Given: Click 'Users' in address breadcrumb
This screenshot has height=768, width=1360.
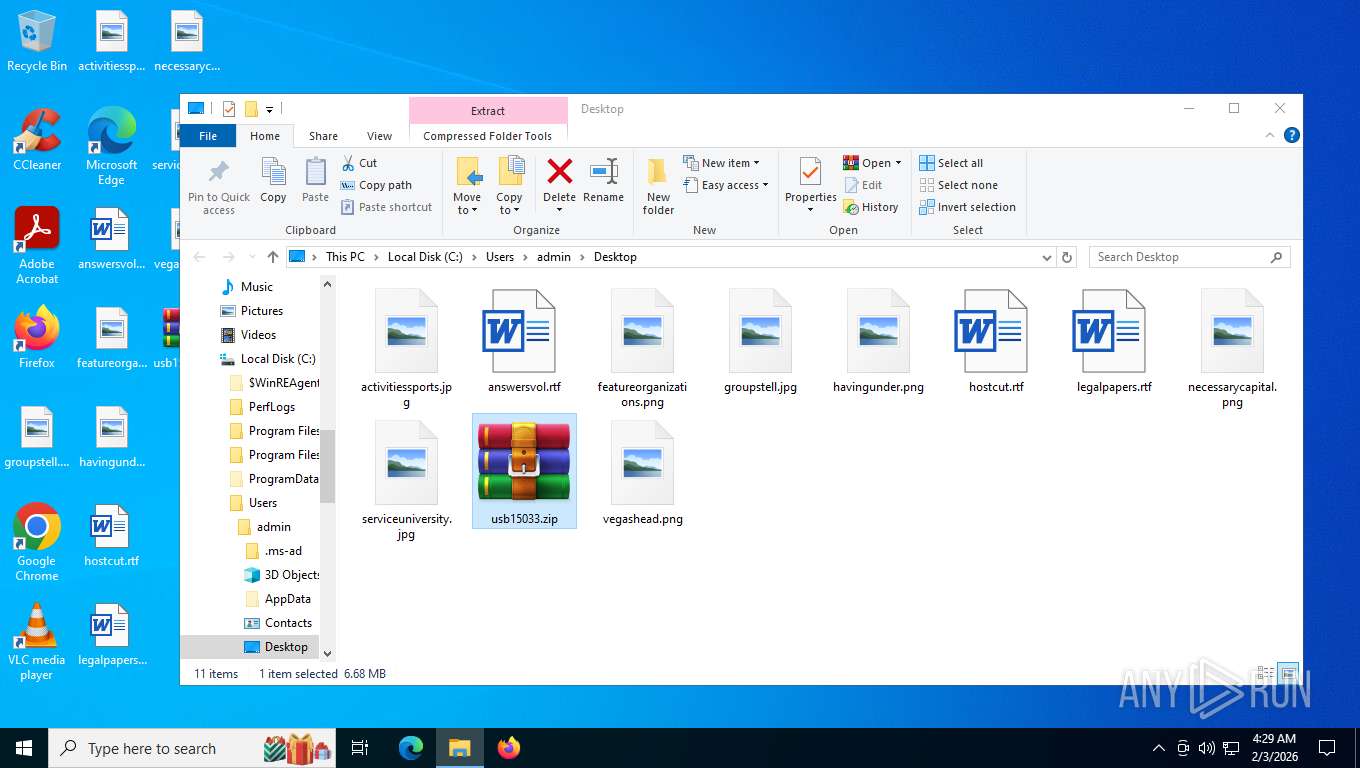Looking at the screenshot, I should click(500, 257).
